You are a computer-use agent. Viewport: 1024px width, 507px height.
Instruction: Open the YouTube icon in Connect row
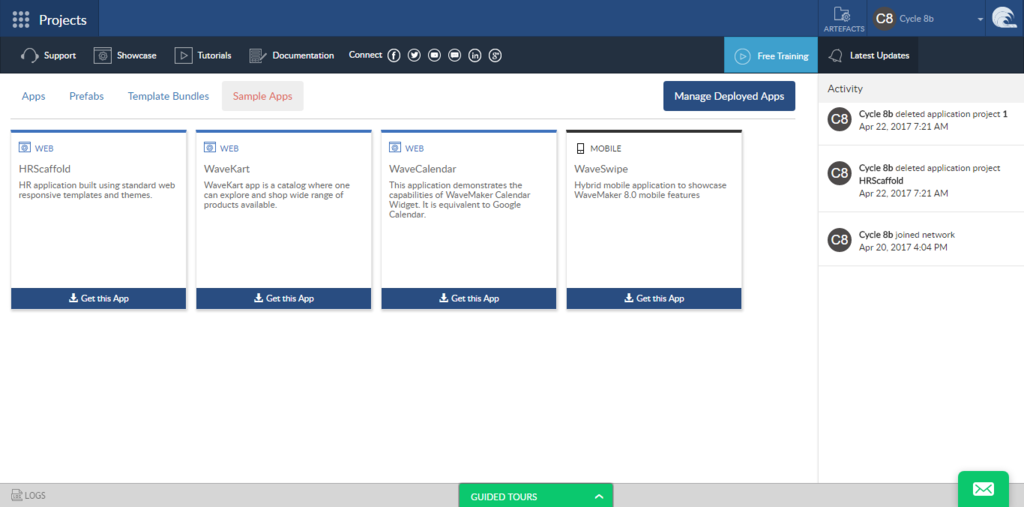tap(434, 56)
